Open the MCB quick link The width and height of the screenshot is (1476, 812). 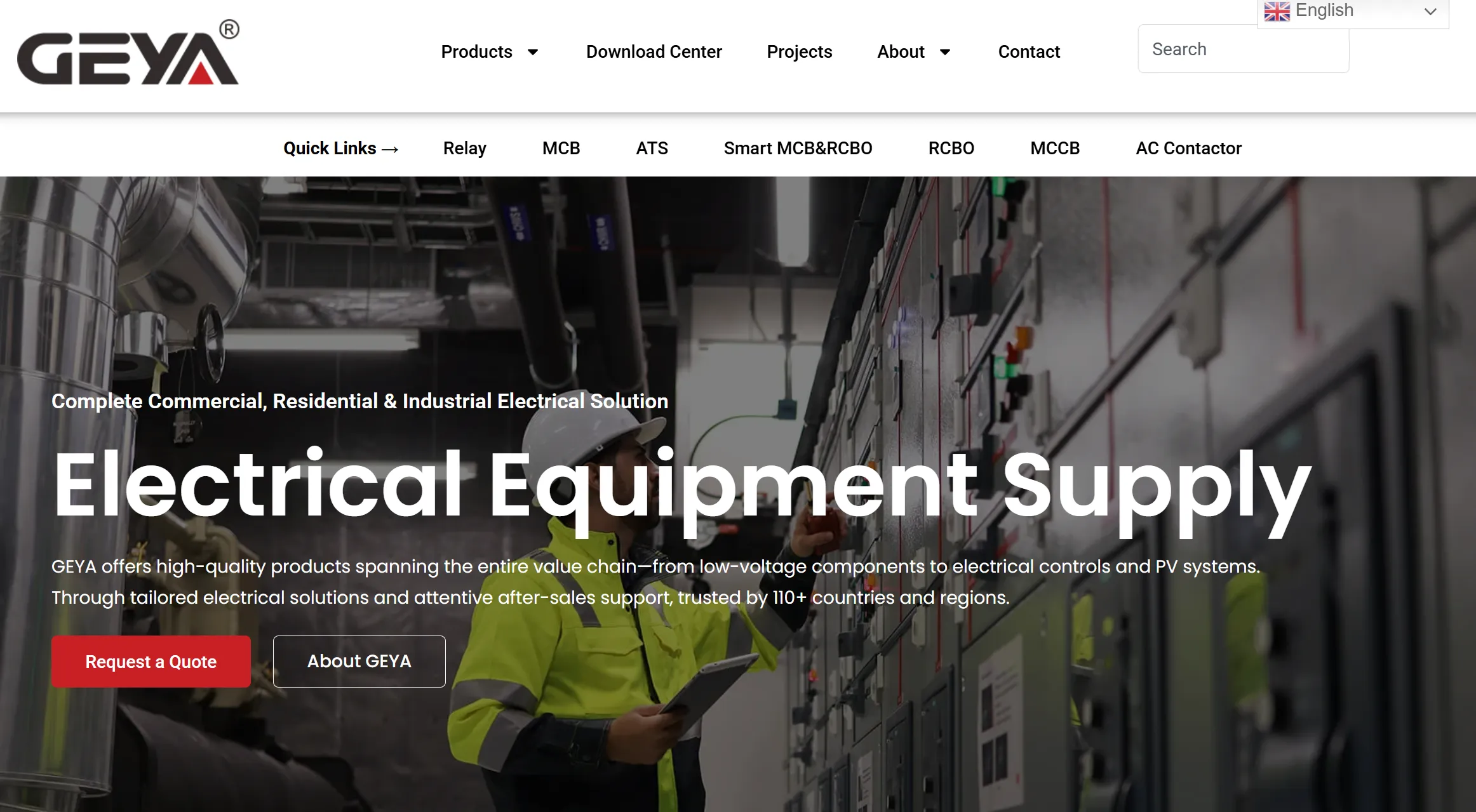[561, 148]
